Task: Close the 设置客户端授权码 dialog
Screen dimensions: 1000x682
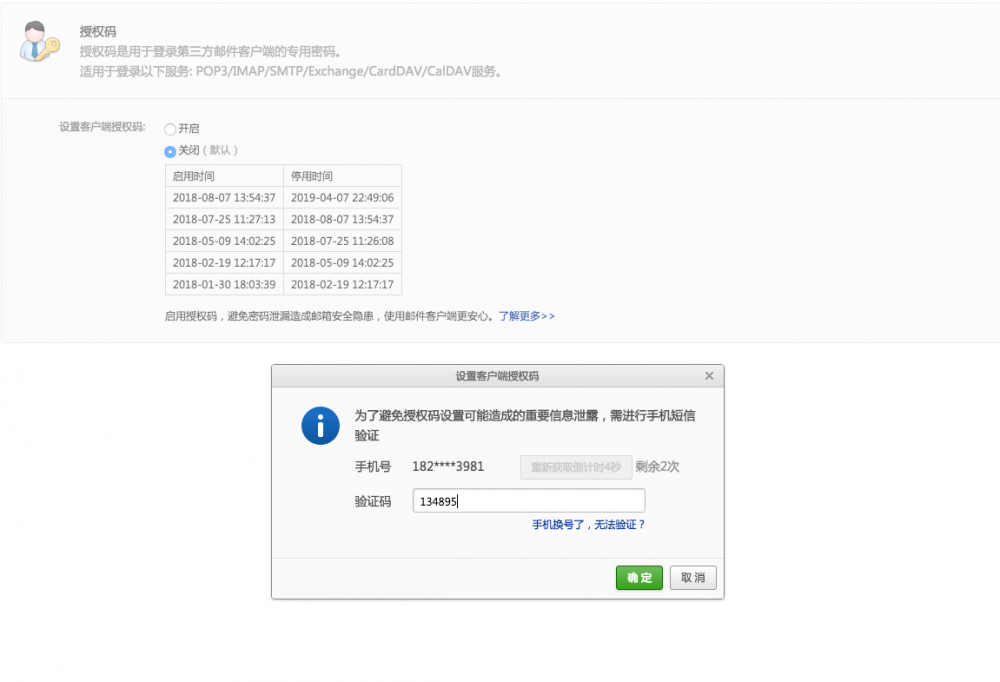Action: click(x=710, y=375)
